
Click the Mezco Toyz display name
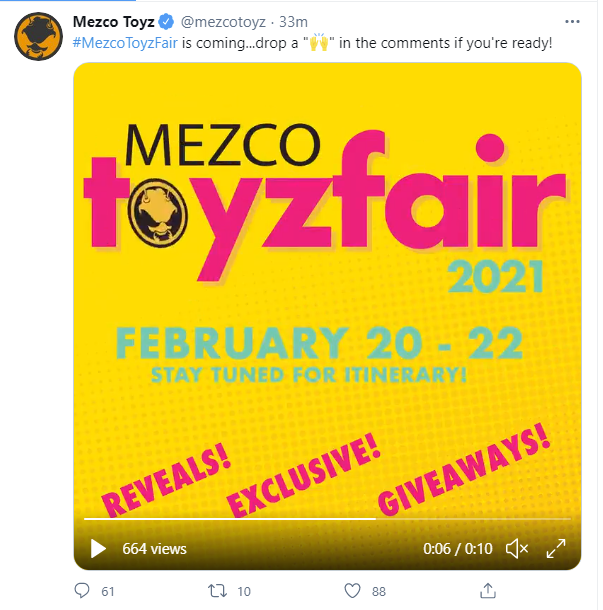(114, 22)
